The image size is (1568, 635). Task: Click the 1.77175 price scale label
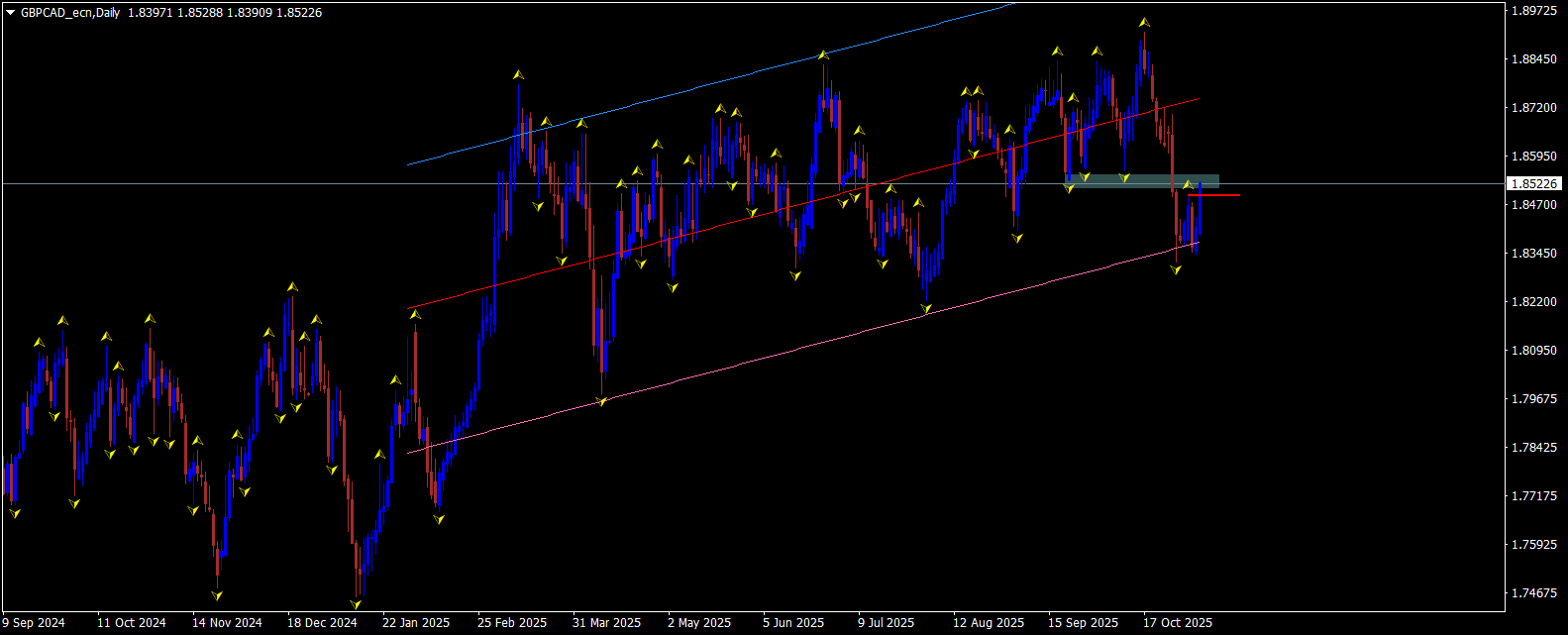click(1534, 495)
